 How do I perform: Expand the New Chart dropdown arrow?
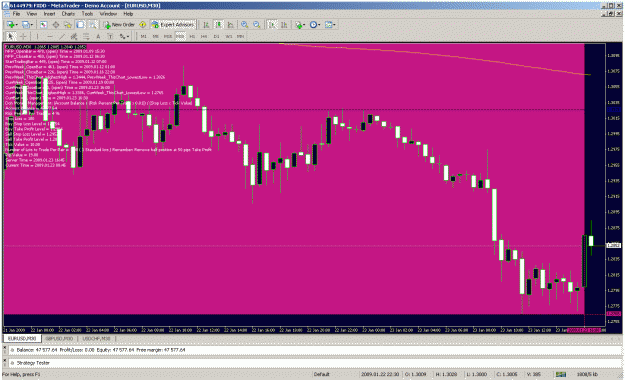tap(16, 25)
